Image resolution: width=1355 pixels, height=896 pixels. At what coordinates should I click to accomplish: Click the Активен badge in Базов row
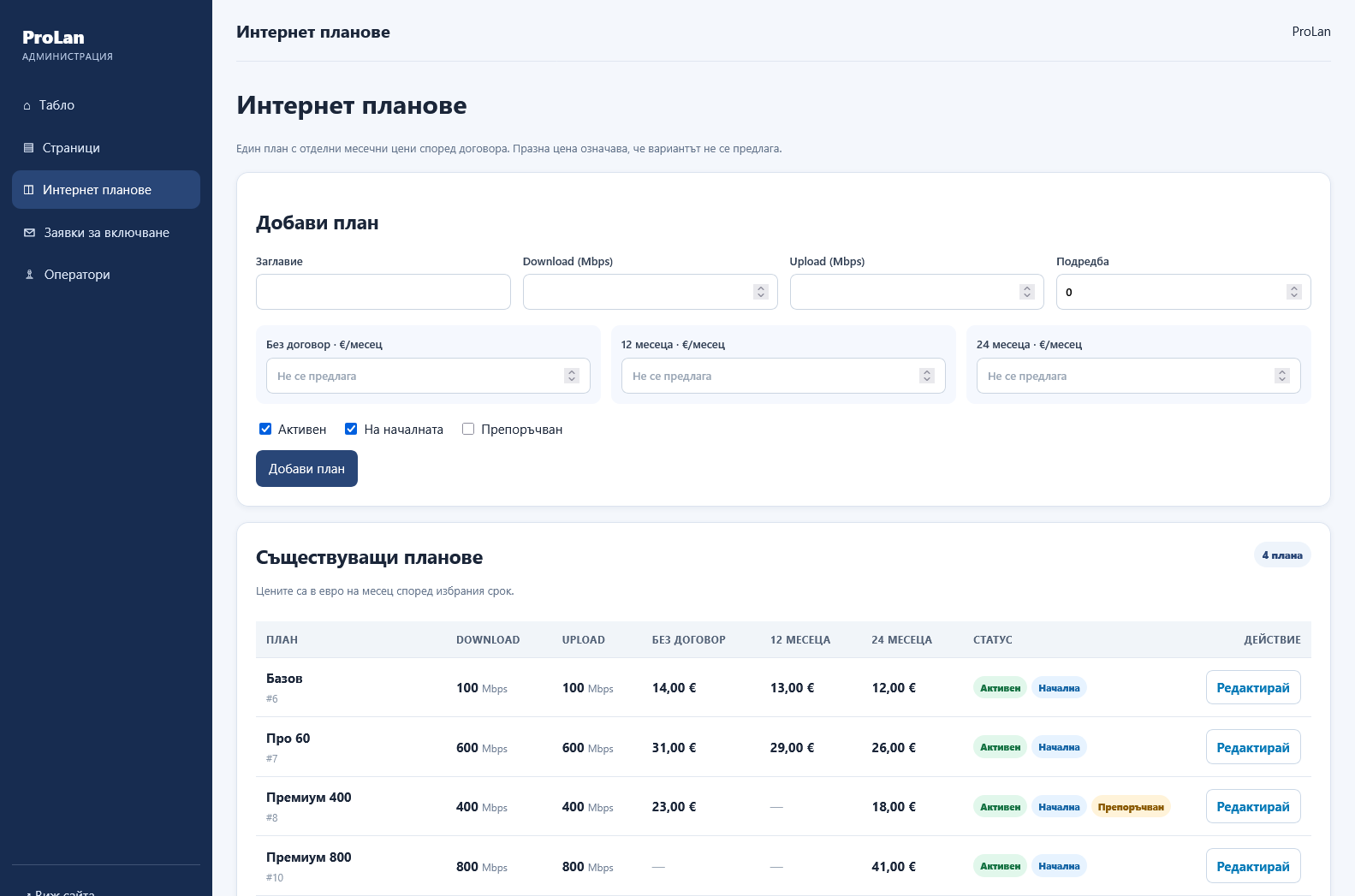[x=1000, y=688]
